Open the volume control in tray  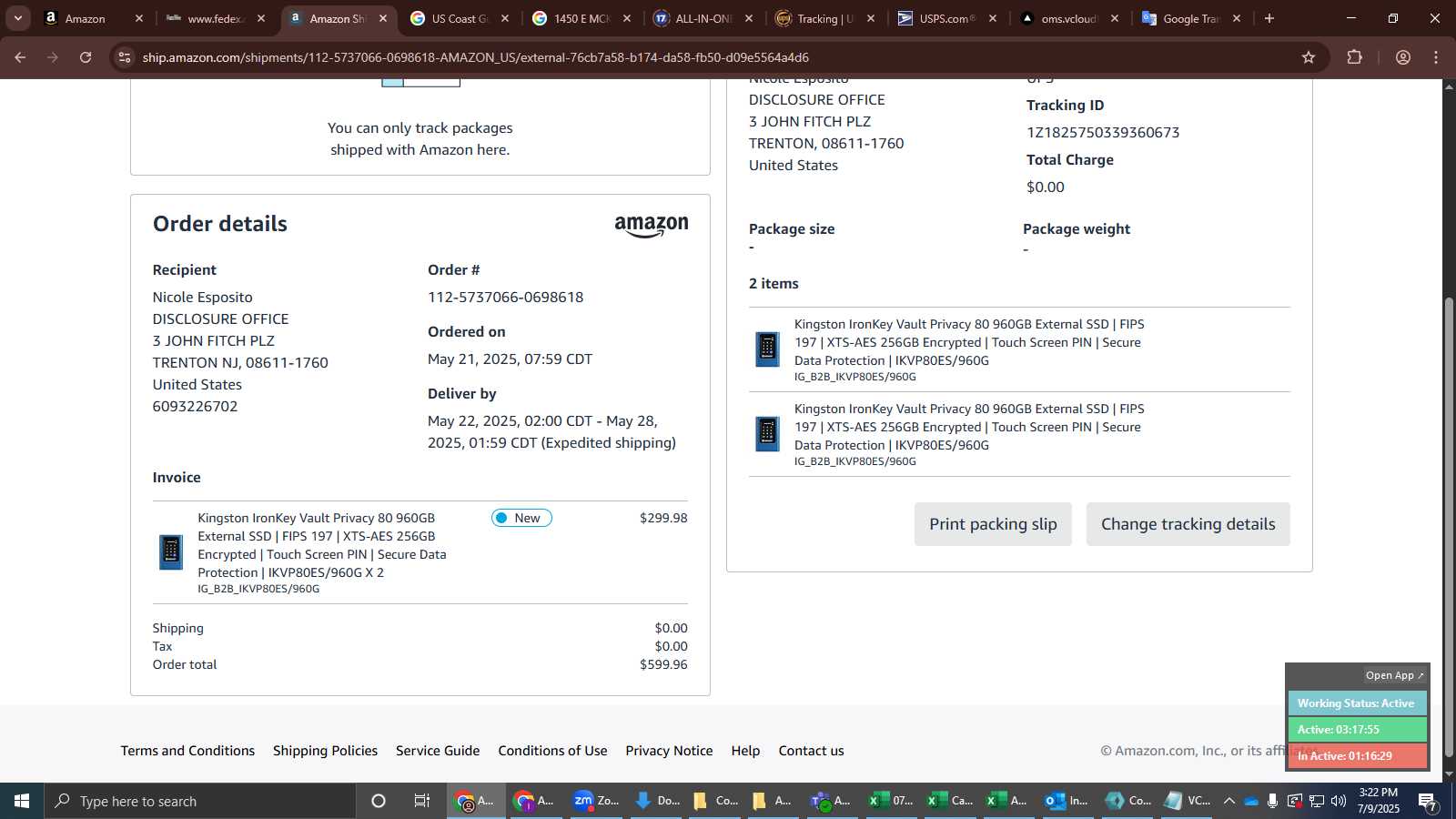click(1339, 801)
